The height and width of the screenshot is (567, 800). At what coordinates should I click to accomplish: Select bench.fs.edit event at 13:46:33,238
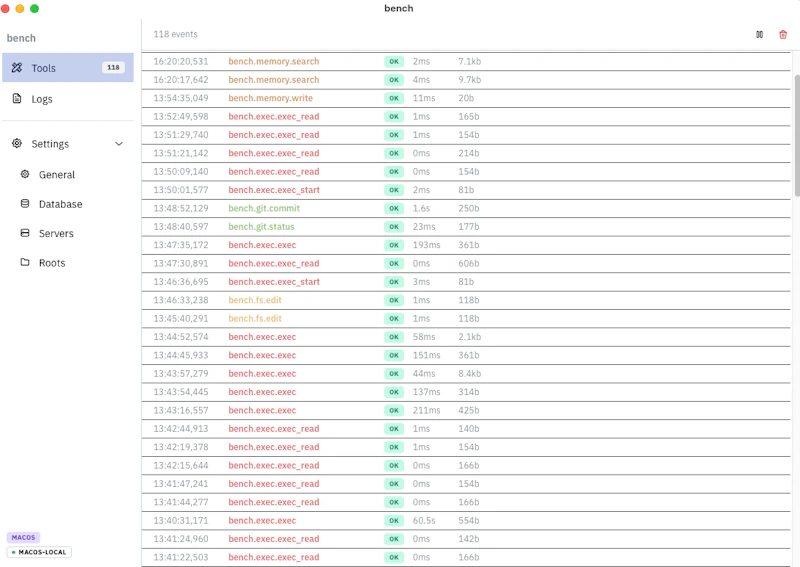[x=466, y=300]
